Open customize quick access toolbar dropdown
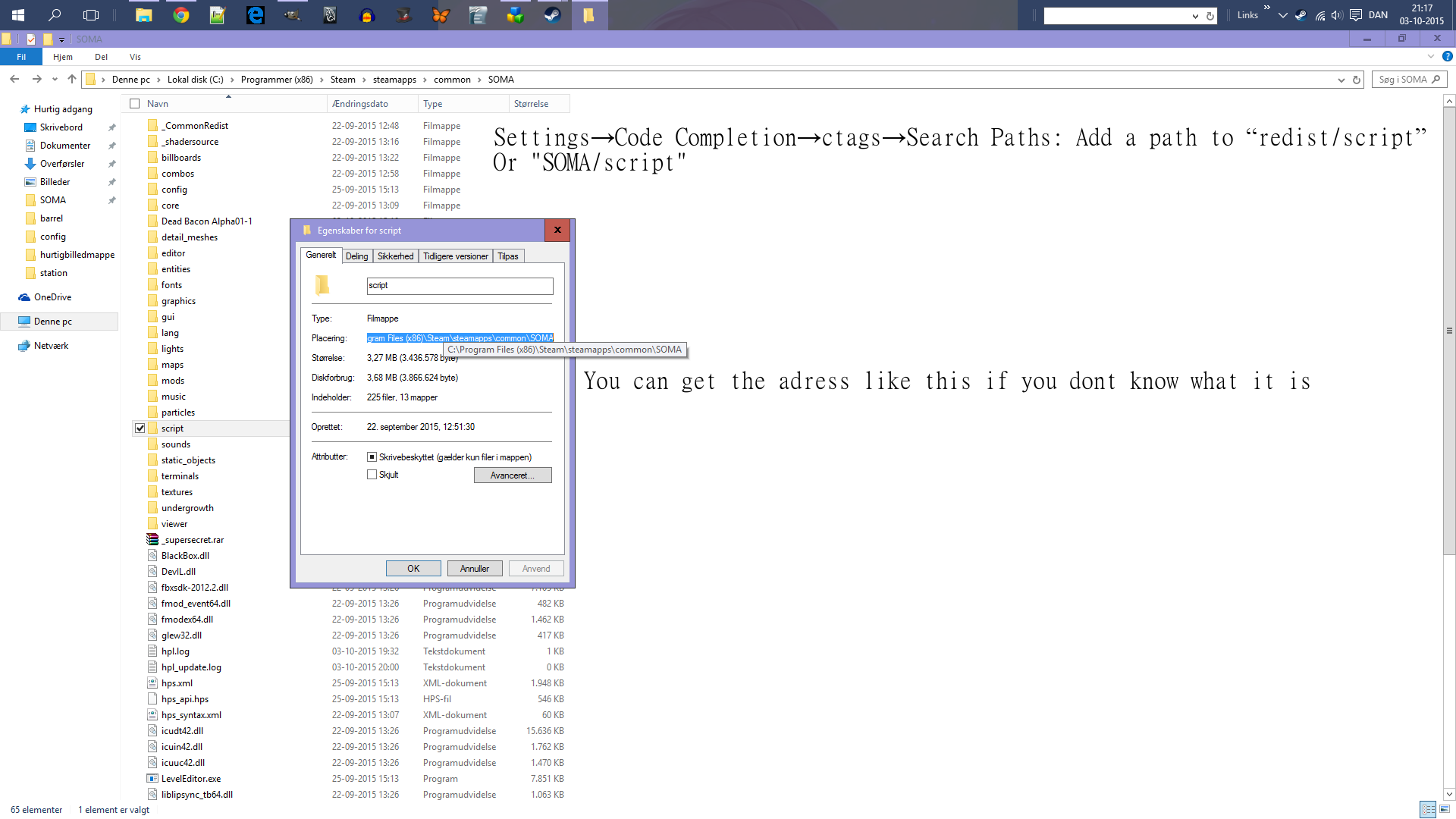1456x819 pixels. tap(62, 39)
